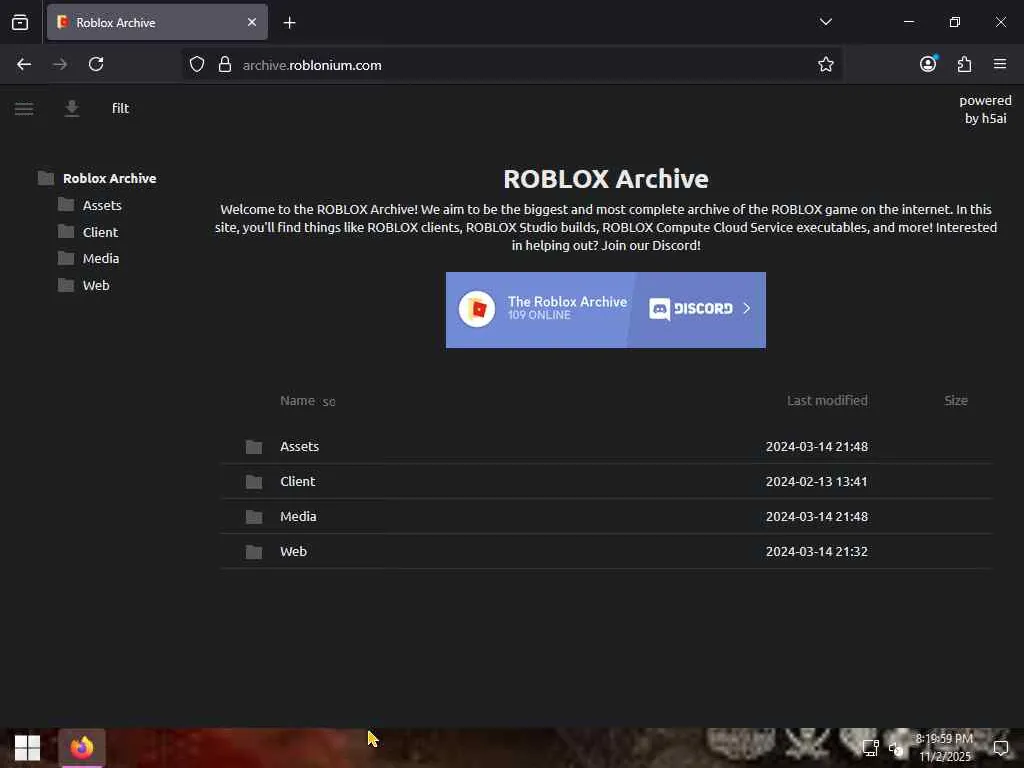View site security padlock info
The height and width of the screenshot is (768, 1024).
coord(225,64)
